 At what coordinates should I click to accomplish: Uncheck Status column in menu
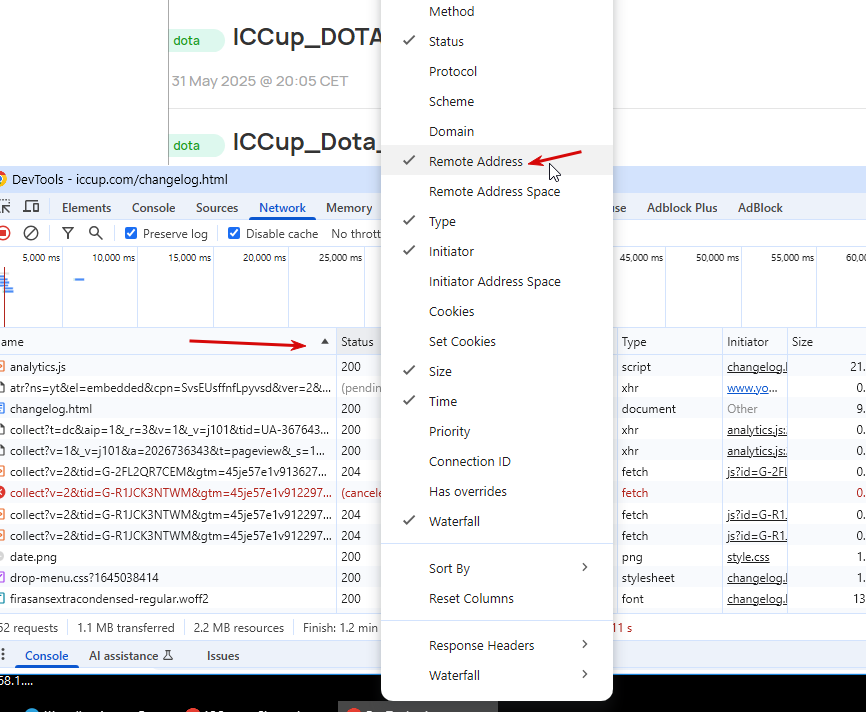pyautogui.click(x=497, y=41)
